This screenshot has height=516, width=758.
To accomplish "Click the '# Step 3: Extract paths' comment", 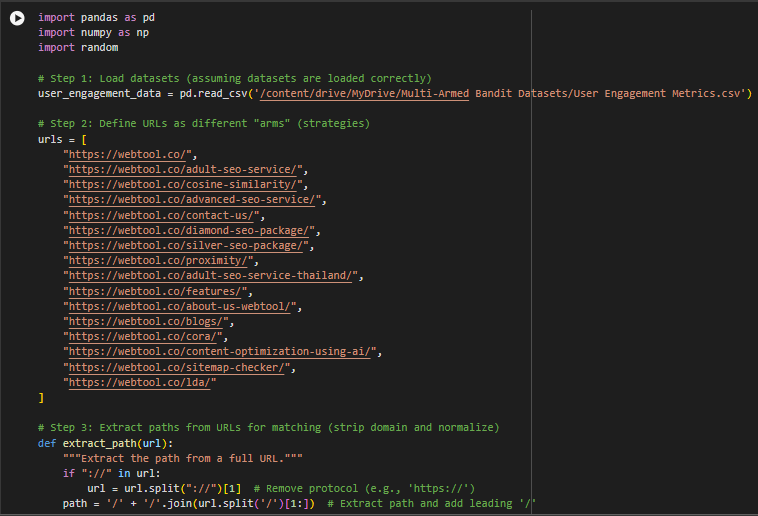I will [268, 428].
